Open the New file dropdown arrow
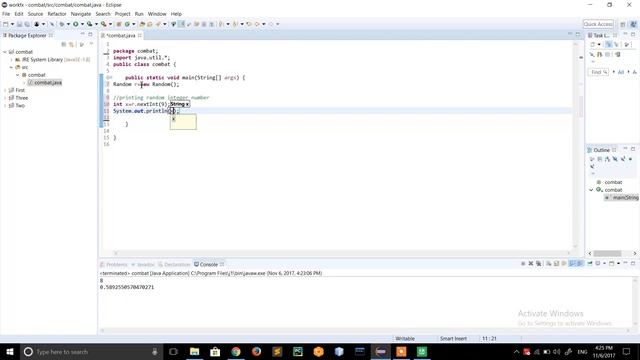Viewport: 640px width, 360px height. 12,24
